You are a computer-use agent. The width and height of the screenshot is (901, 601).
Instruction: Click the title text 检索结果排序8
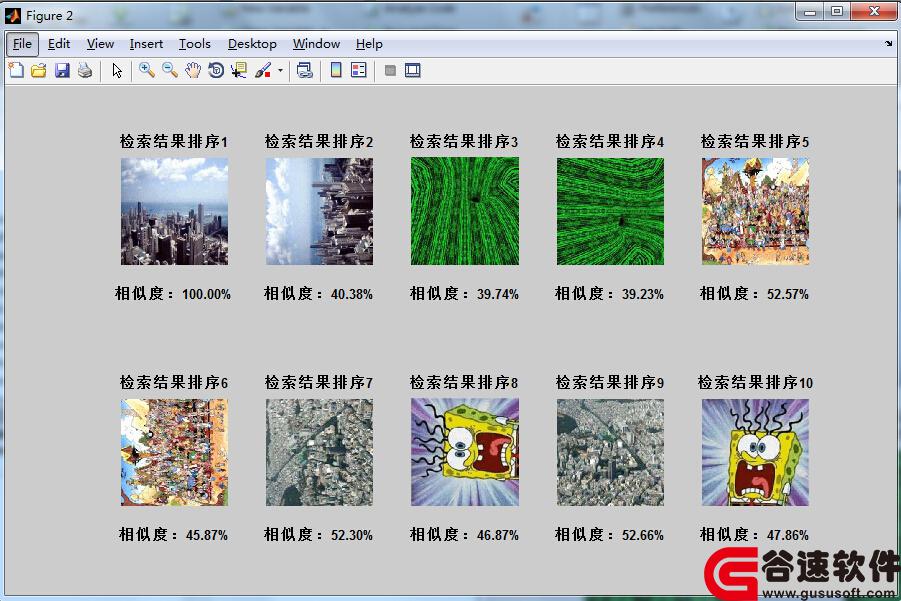(x=464, y=383)
